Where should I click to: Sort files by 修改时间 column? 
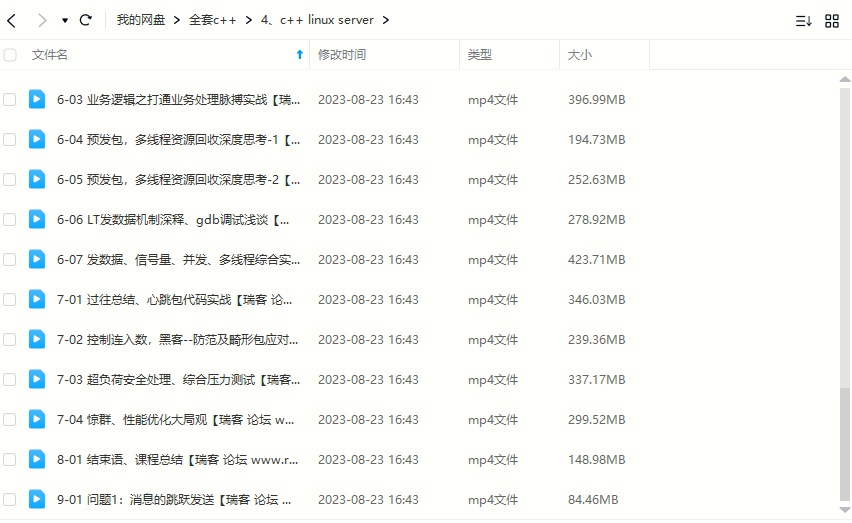click(x=342, y=55)
